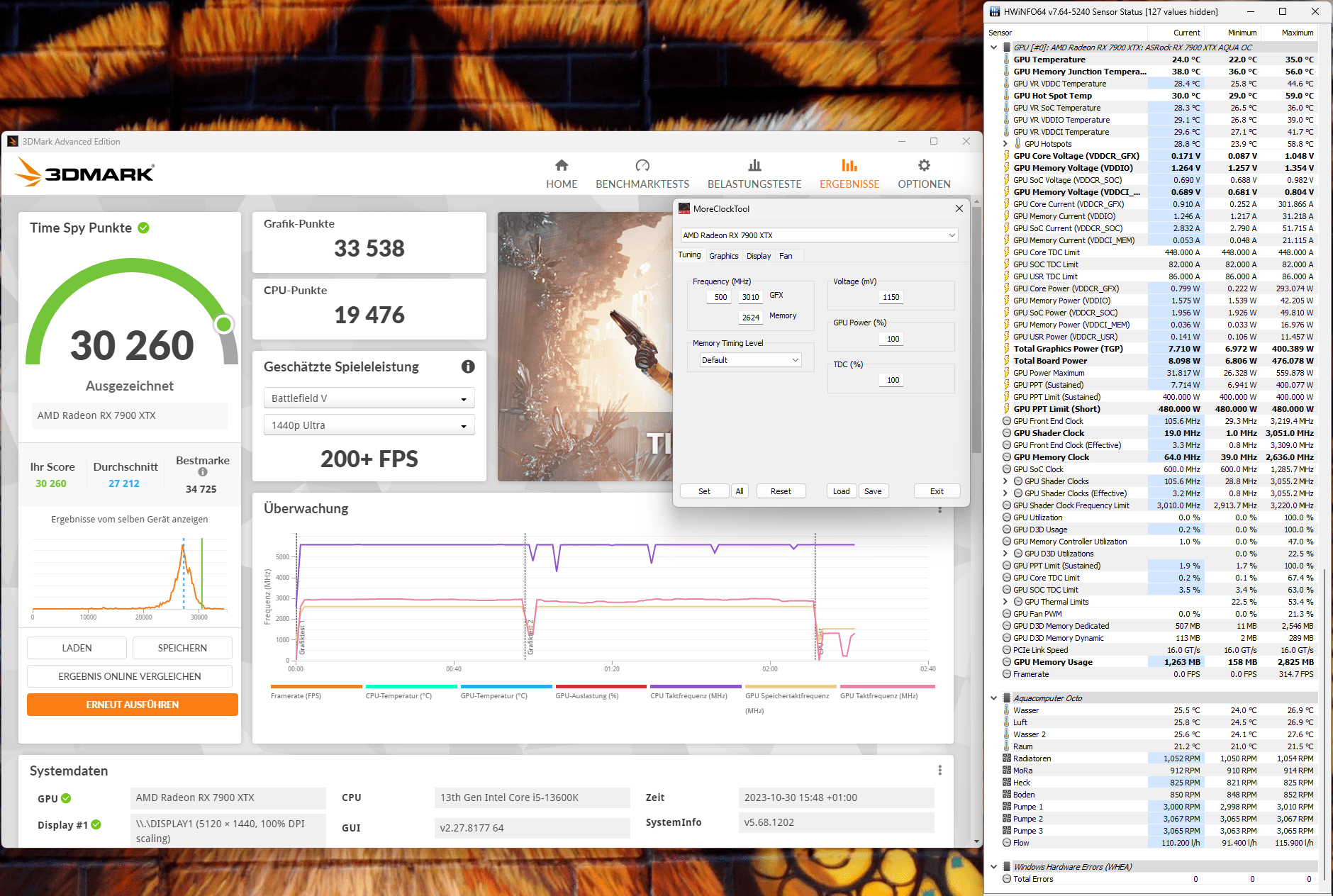This screenshot has width=1333, height=896.
Task: Click green check next to Display #1
Action: tap(96, 824)
